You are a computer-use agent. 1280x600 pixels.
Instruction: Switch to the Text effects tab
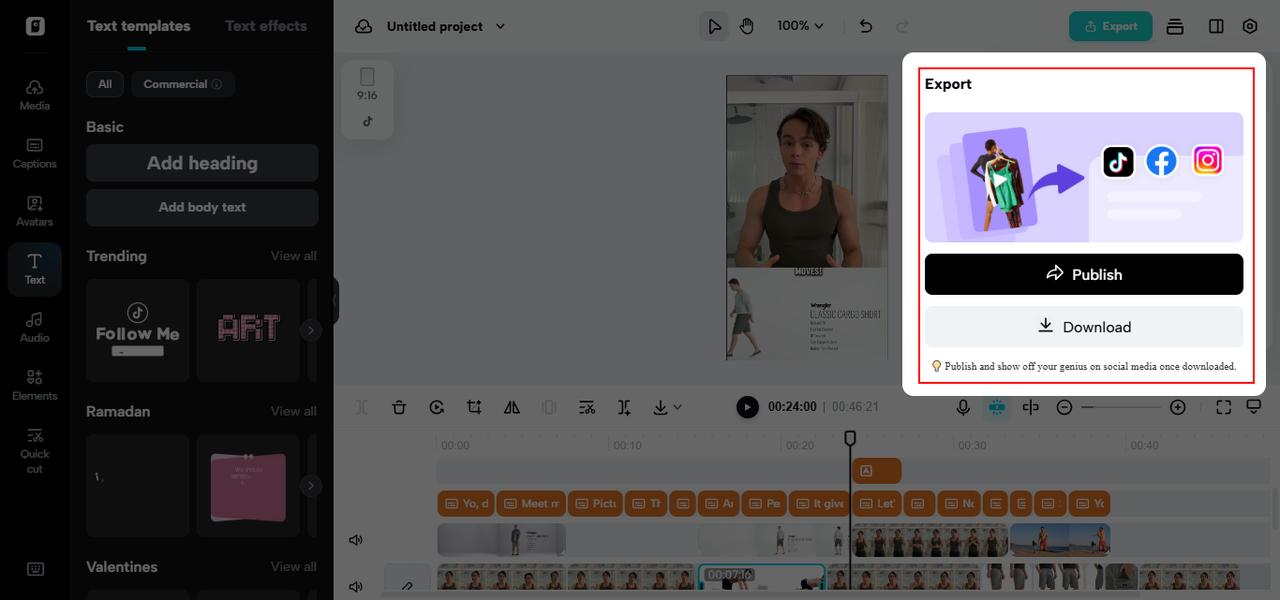pos(265,26)
